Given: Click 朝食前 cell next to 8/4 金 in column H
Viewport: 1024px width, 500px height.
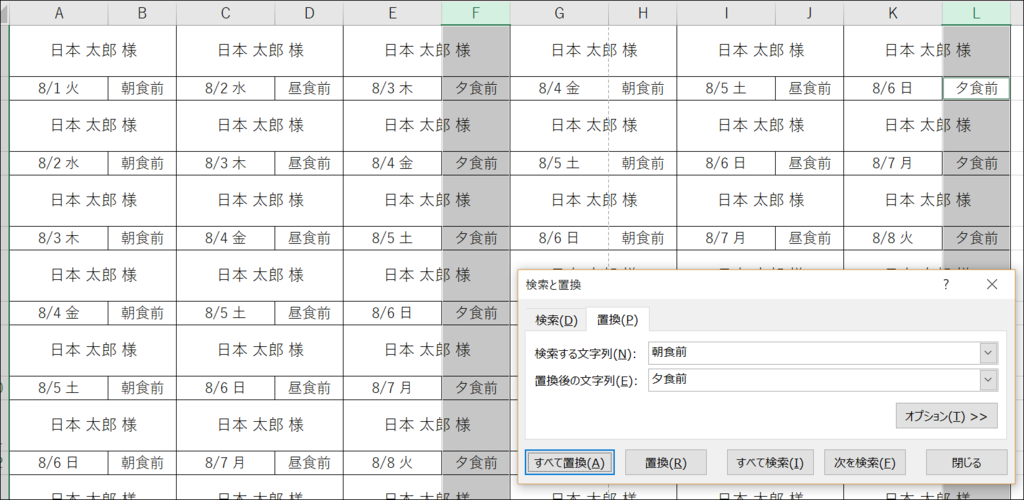Looking at the screenshot, I should point(643,88).
